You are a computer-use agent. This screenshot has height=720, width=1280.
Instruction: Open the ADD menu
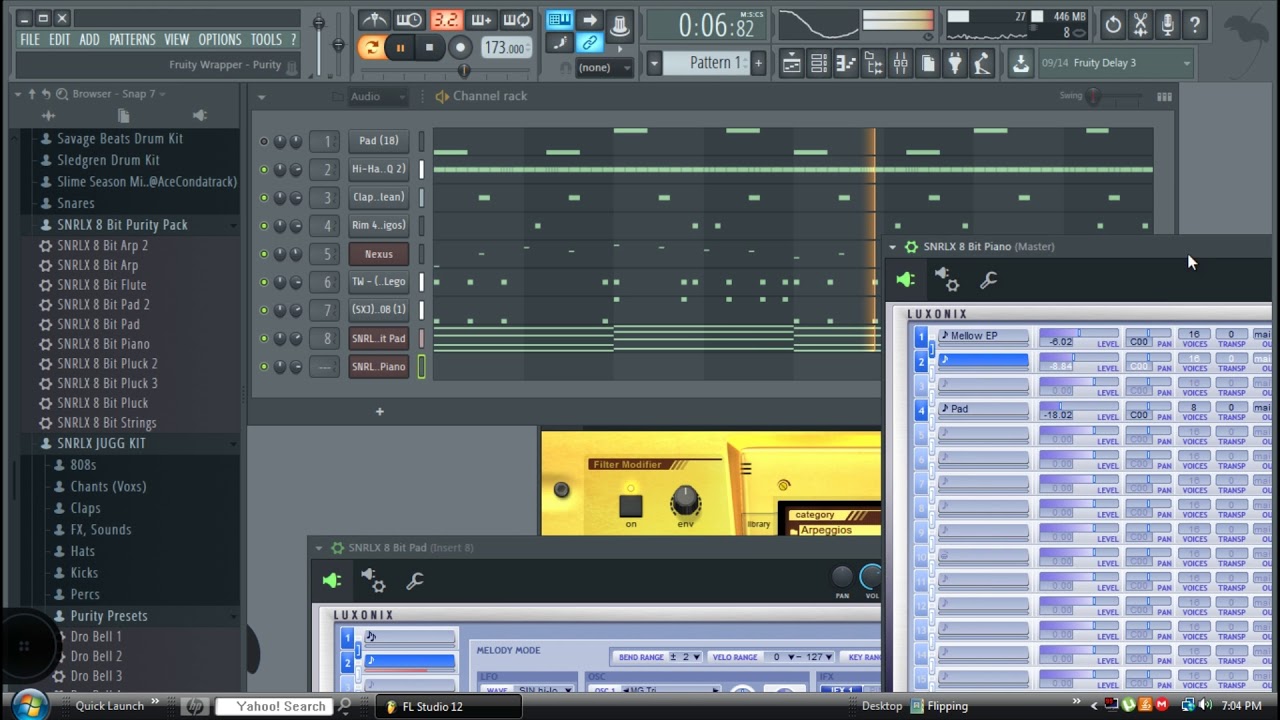pyautogui.click(x=89, y=40)
